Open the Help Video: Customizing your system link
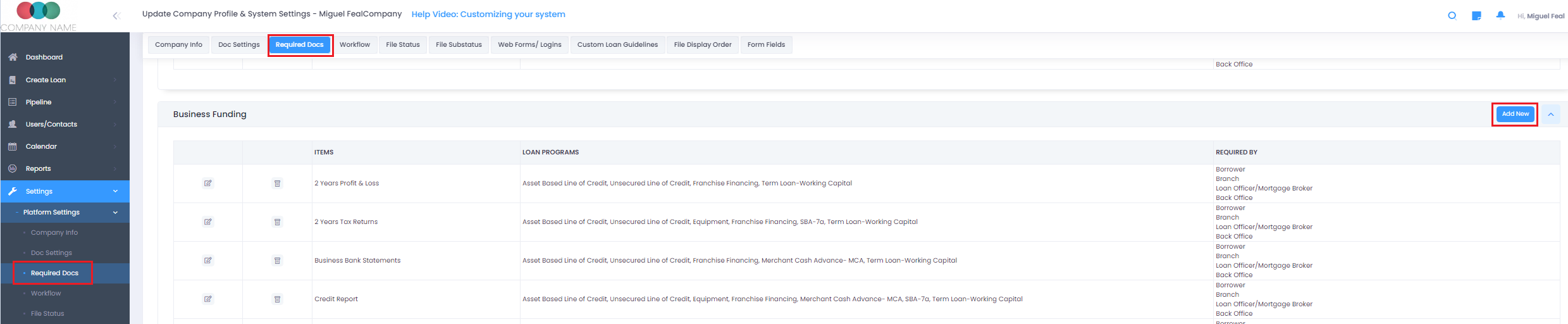1568x324 pixels. (x=488, y=15)
